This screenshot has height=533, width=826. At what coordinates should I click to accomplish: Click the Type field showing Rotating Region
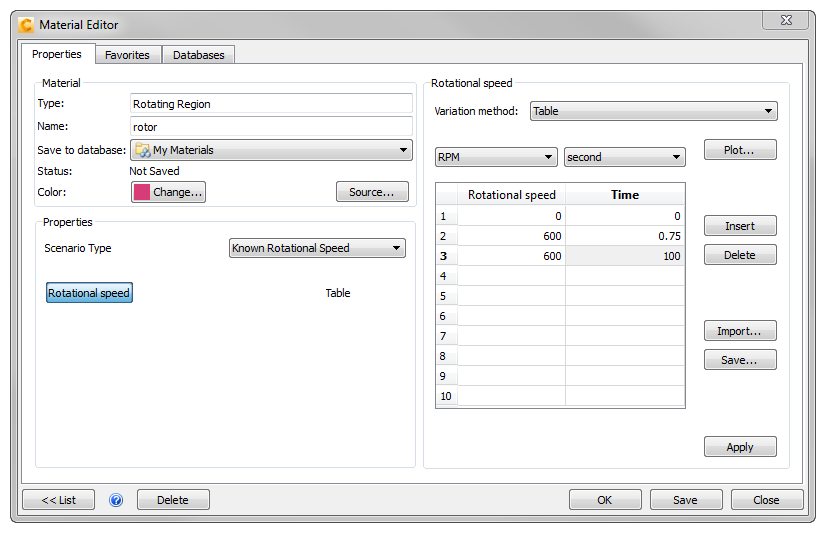(x=271, y=104)
